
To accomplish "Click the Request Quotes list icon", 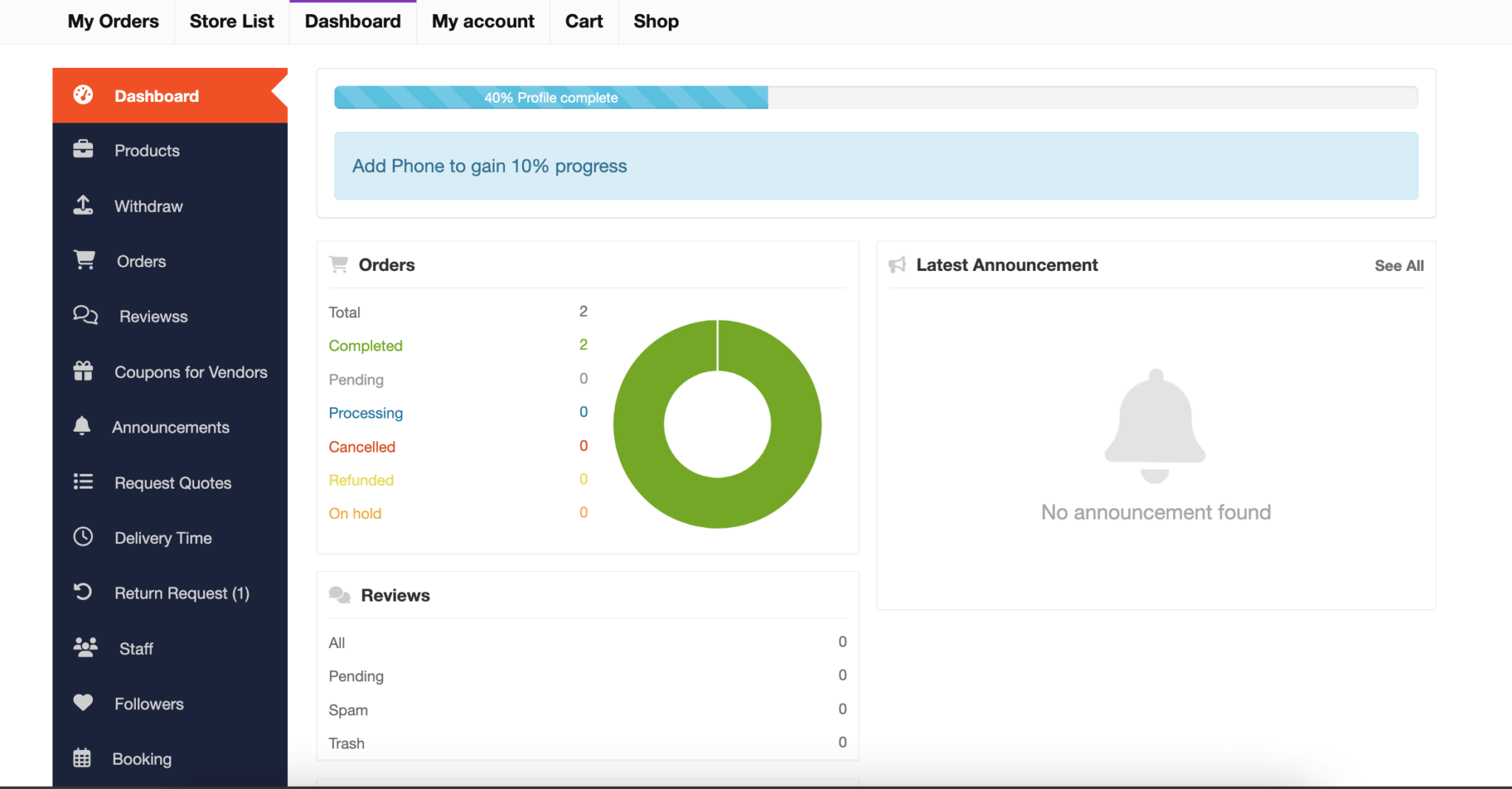I will pos(83,482).
